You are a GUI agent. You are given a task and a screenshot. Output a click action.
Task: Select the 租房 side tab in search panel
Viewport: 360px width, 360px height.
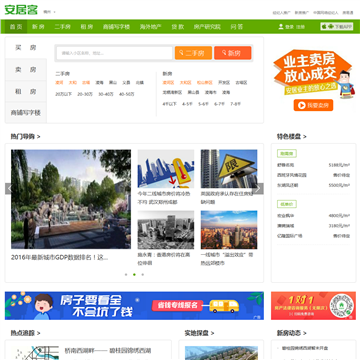click(26, 91)
